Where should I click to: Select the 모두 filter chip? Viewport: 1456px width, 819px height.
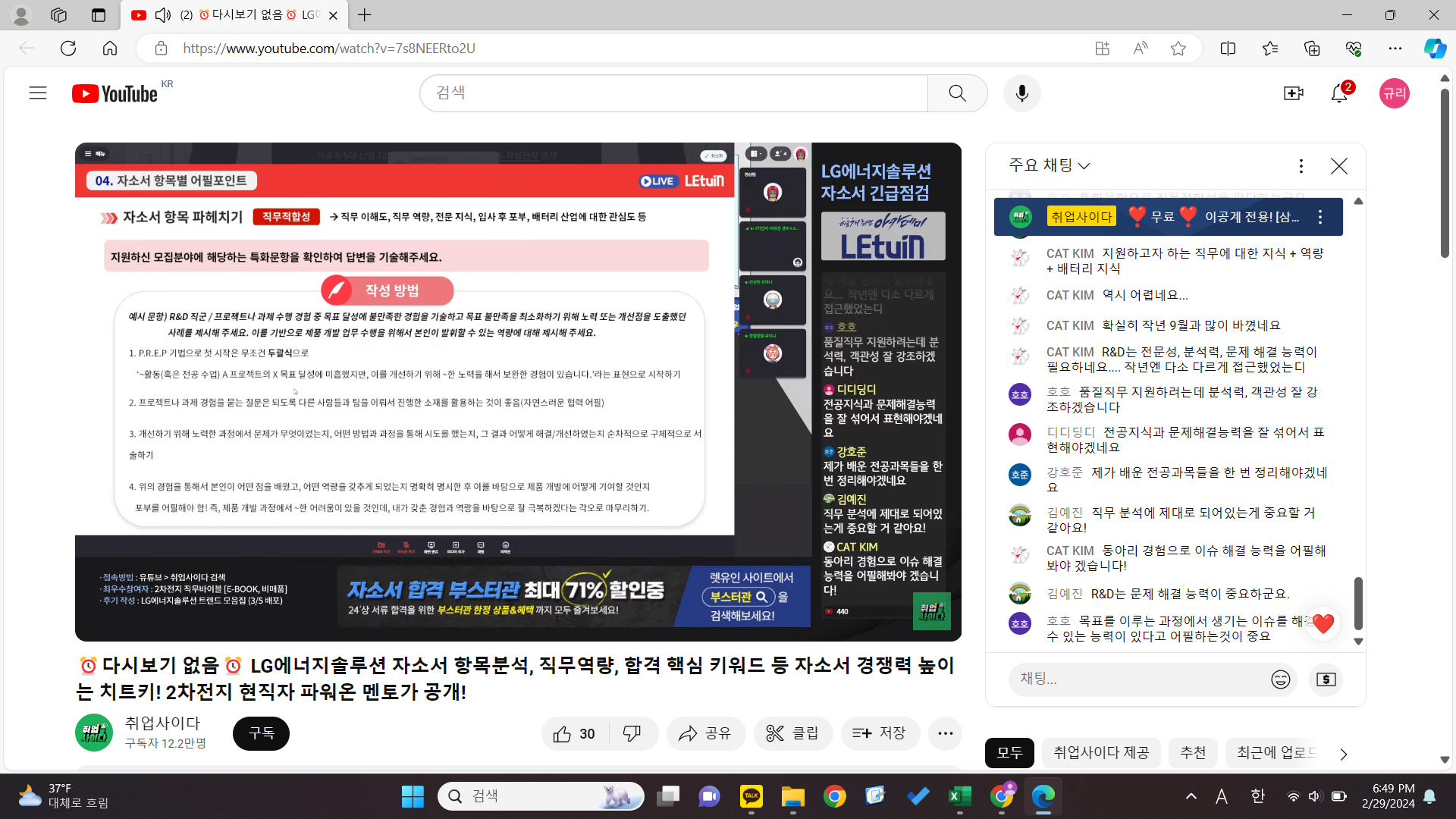tap(1009, 753)
